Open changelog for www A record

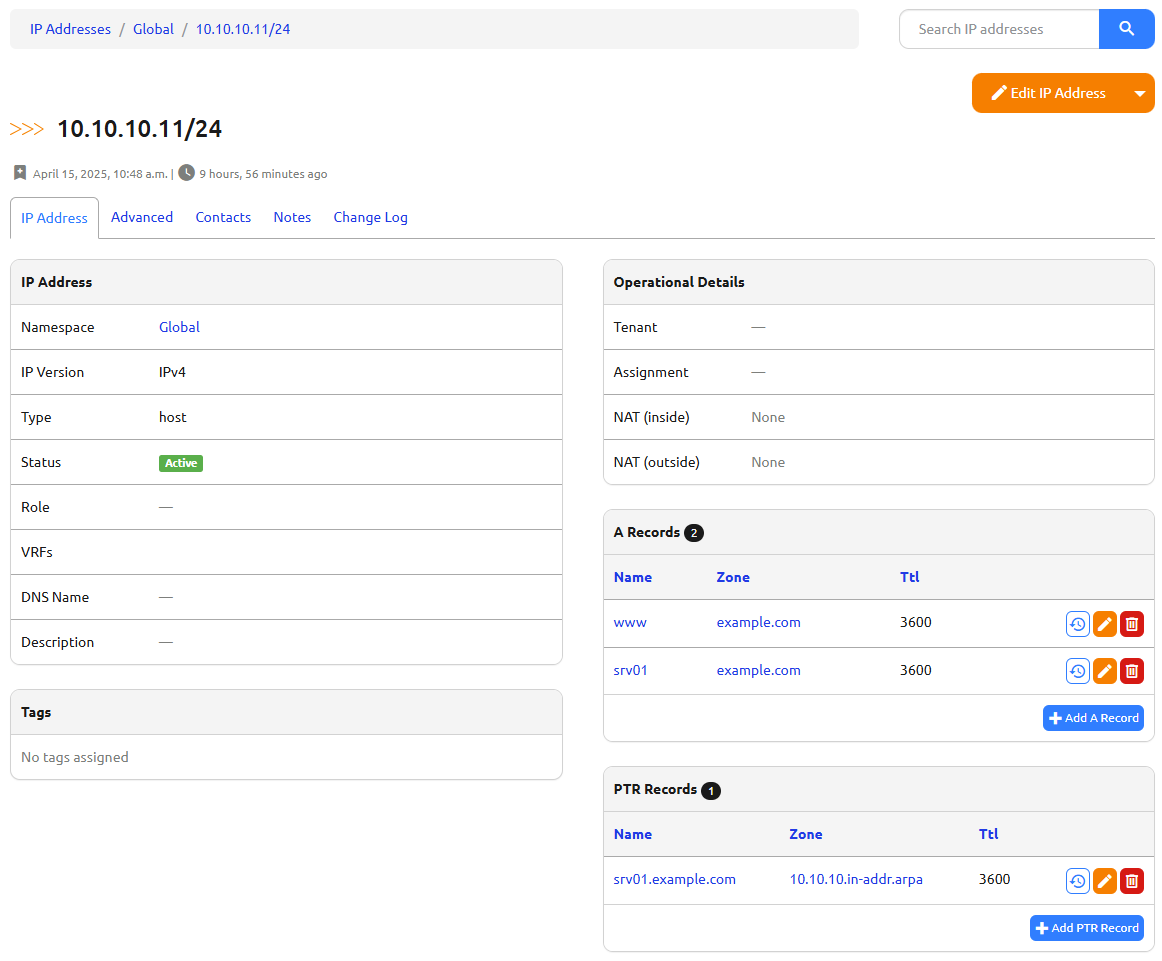coord(1077,624)
